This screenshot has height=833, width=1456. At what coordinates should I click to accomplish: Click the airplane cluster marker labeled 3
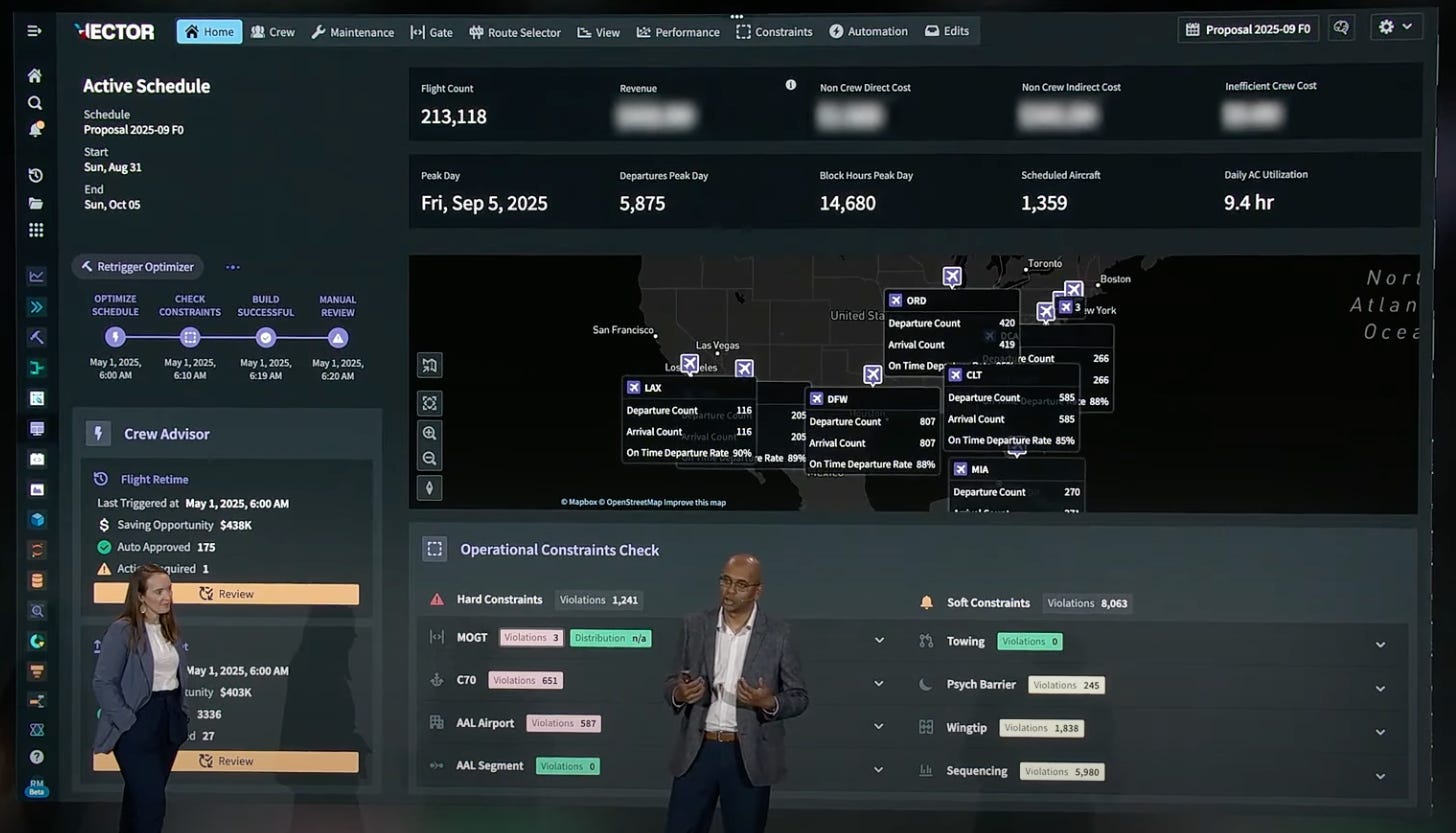pos(1069,307)
